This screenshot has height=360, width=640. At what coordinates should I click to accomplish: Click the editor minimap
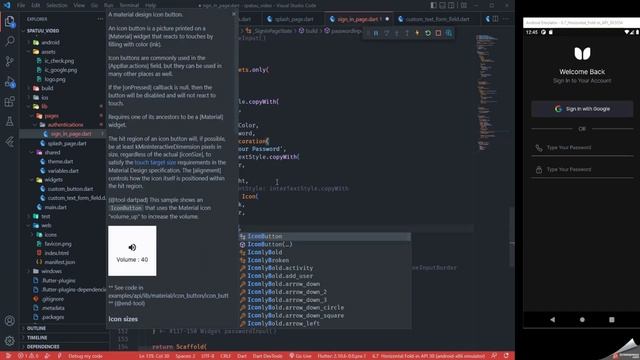[487, 92]
